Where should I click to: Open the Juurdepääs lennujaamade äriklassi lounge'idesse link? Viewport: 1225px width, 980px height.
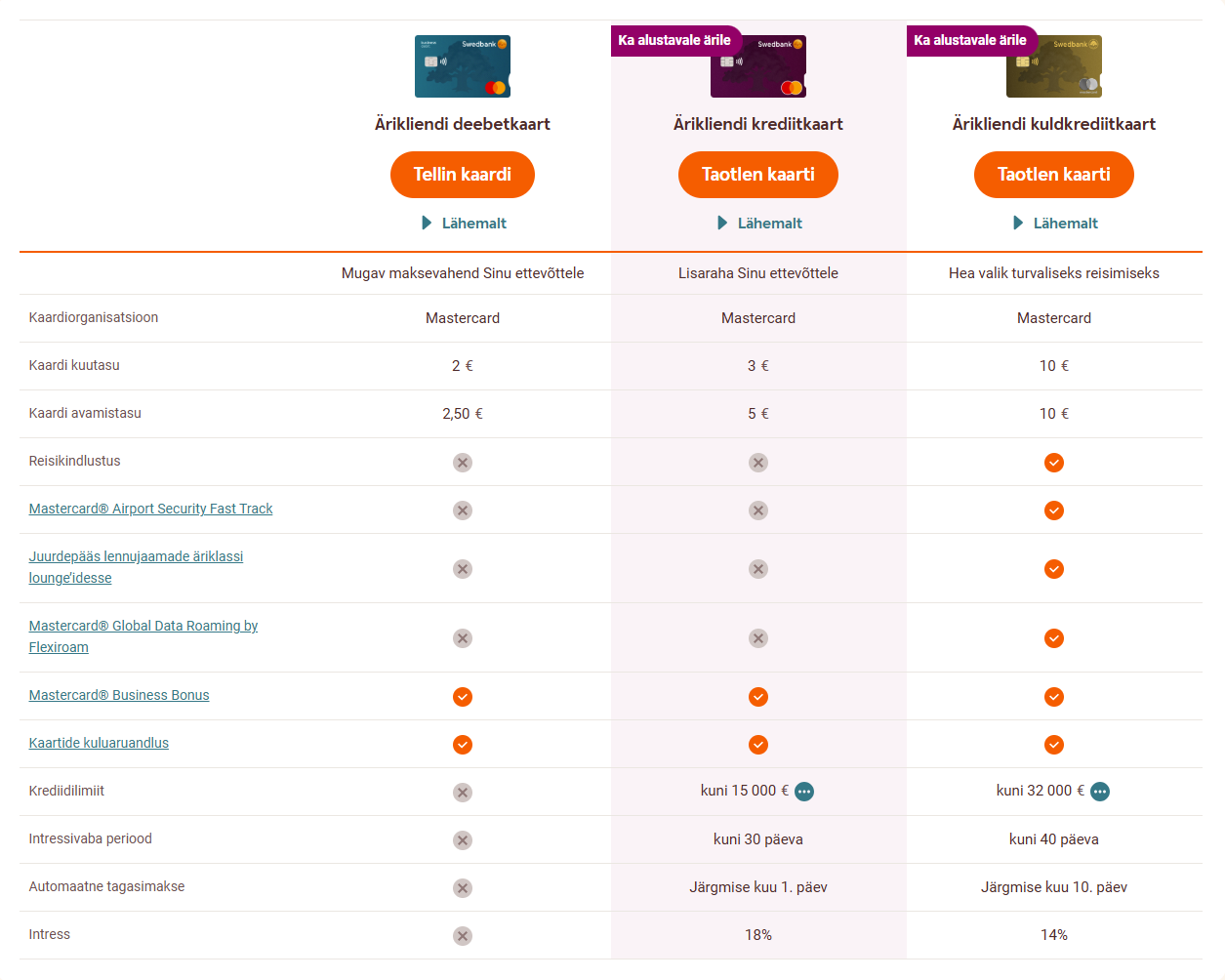click(136, 556)
